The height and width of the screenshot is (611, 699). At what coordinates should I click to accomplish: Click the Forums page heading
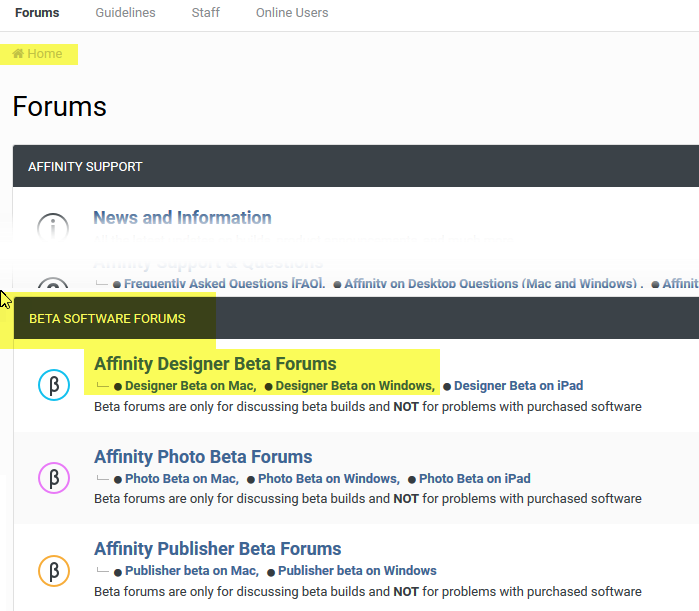[60, 107]
